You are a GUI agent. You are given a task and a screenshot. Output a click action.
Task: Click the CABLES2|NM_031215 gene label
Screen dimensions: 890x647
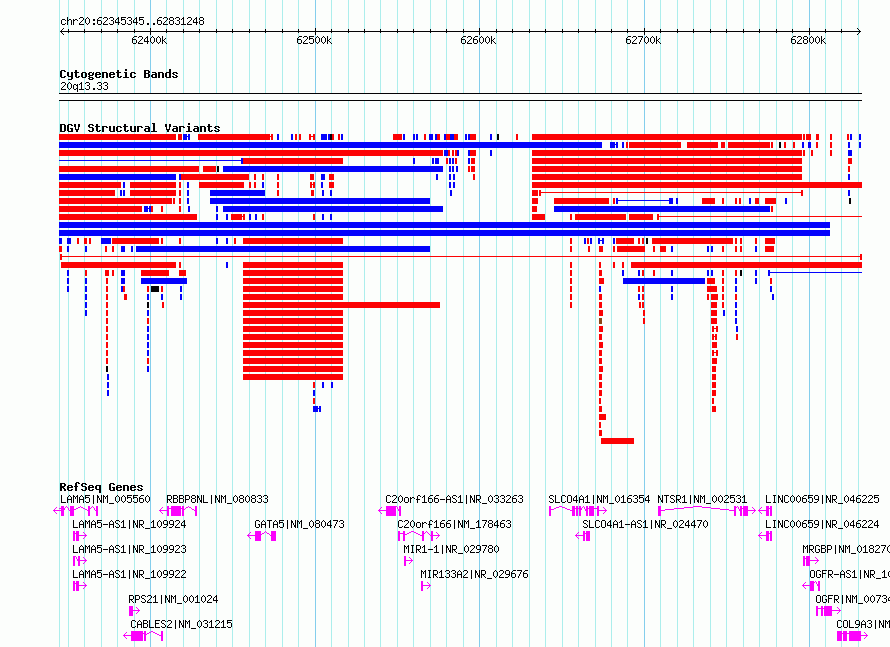point(181,624)
